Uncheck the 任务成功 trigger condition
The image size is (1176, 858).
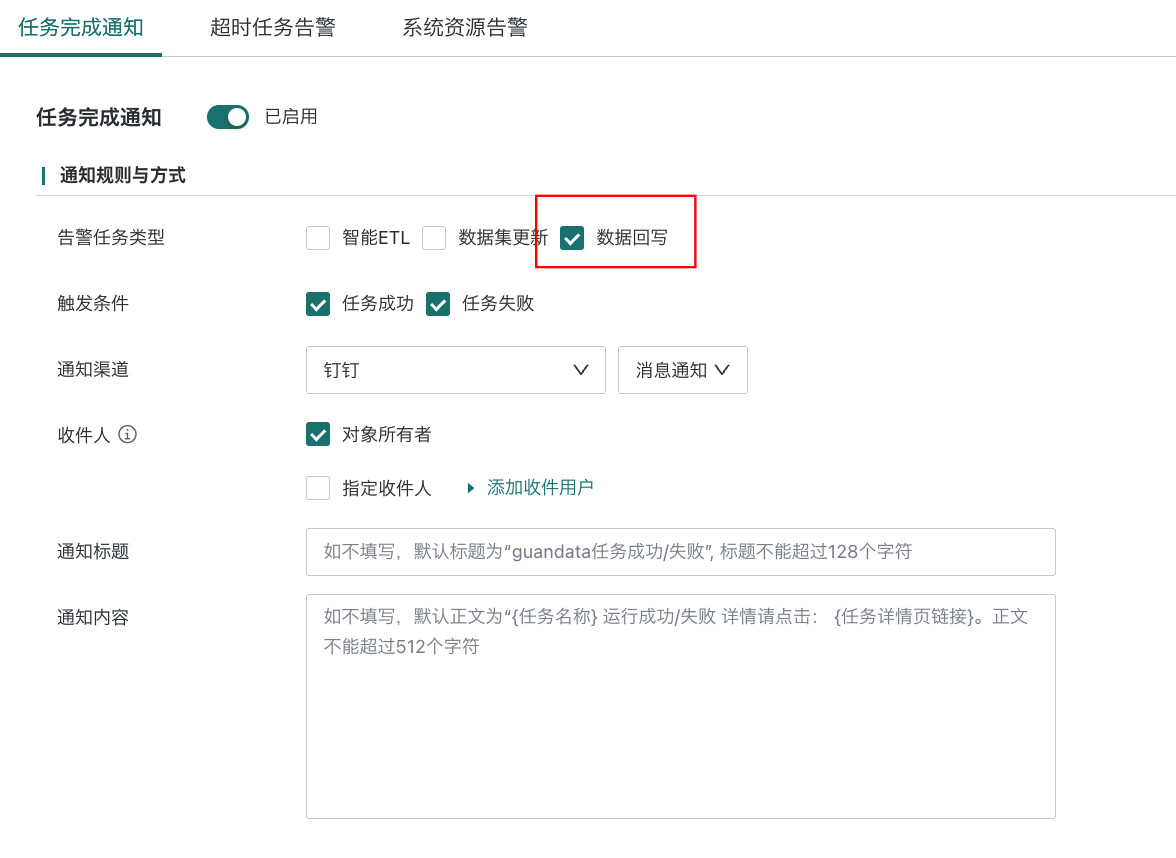point(317,303)
